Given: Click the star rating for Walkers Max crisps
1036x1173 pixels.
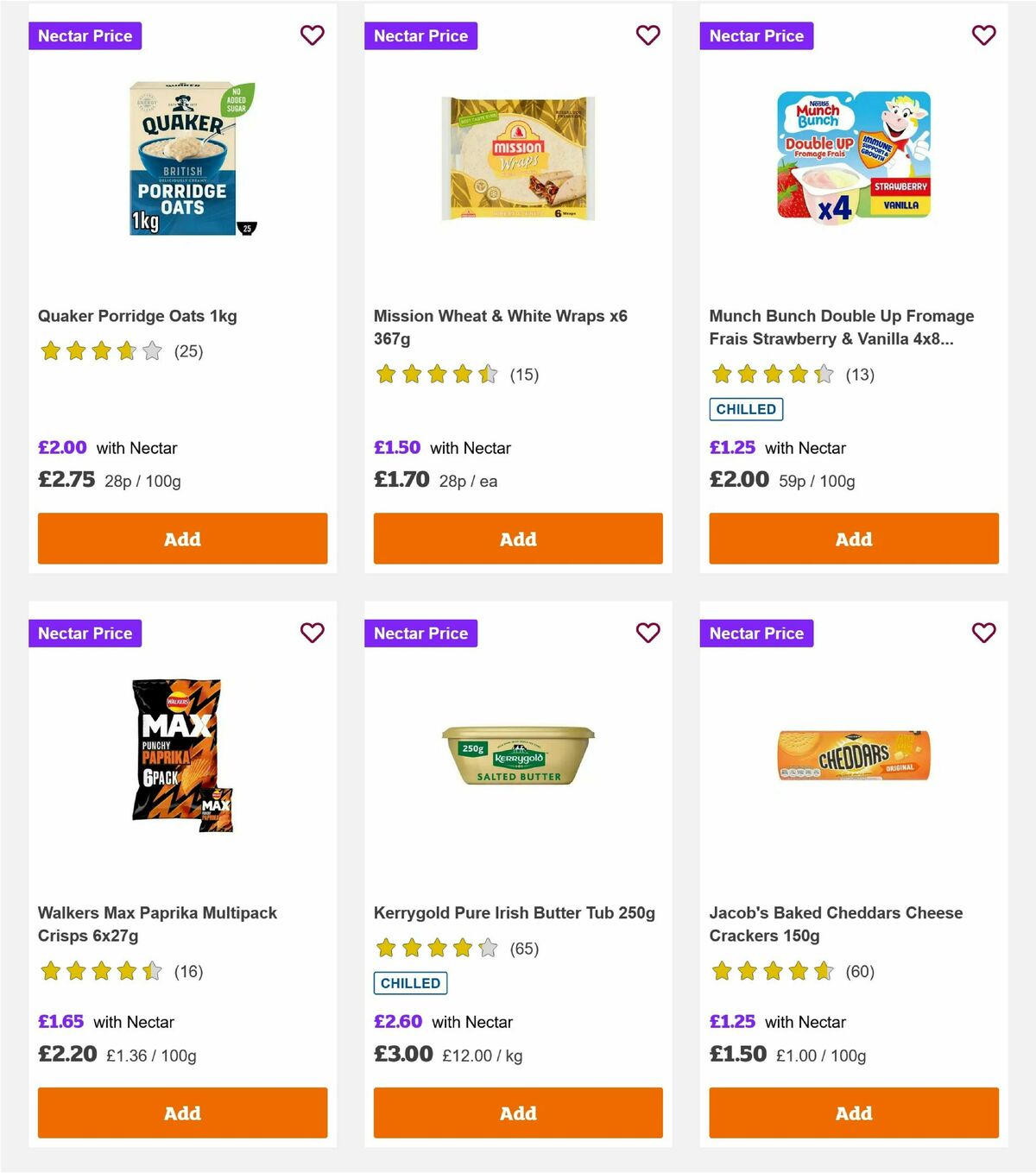Looking at the screenshot, I should coord(100,971).
